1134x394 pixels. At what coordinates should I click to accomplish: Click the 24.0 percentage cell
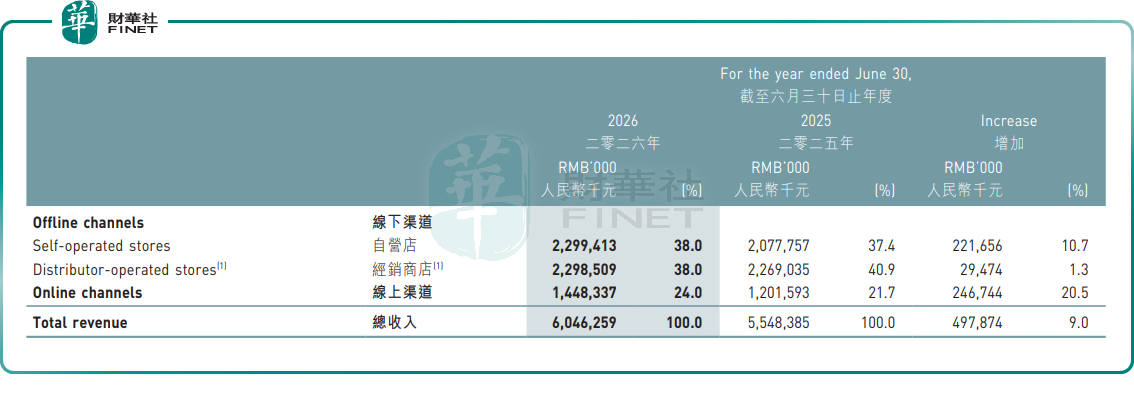[688, 293]
